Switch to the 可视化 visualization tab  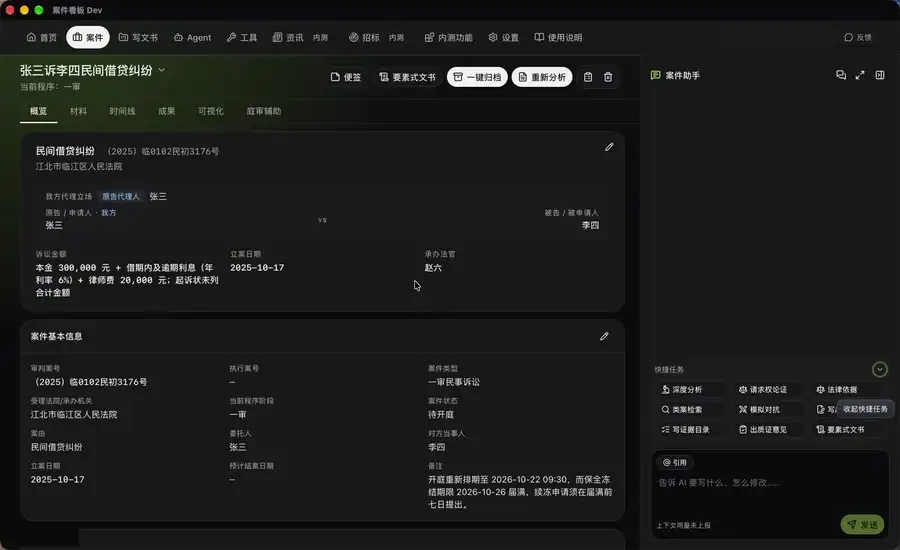[211, 111]
